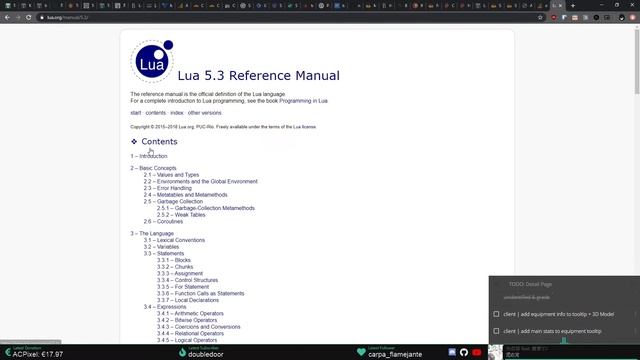Screen dimensions: 640x360
Task: Open '2 – Basic Concepts' contents entry
Action: (153, 168)
